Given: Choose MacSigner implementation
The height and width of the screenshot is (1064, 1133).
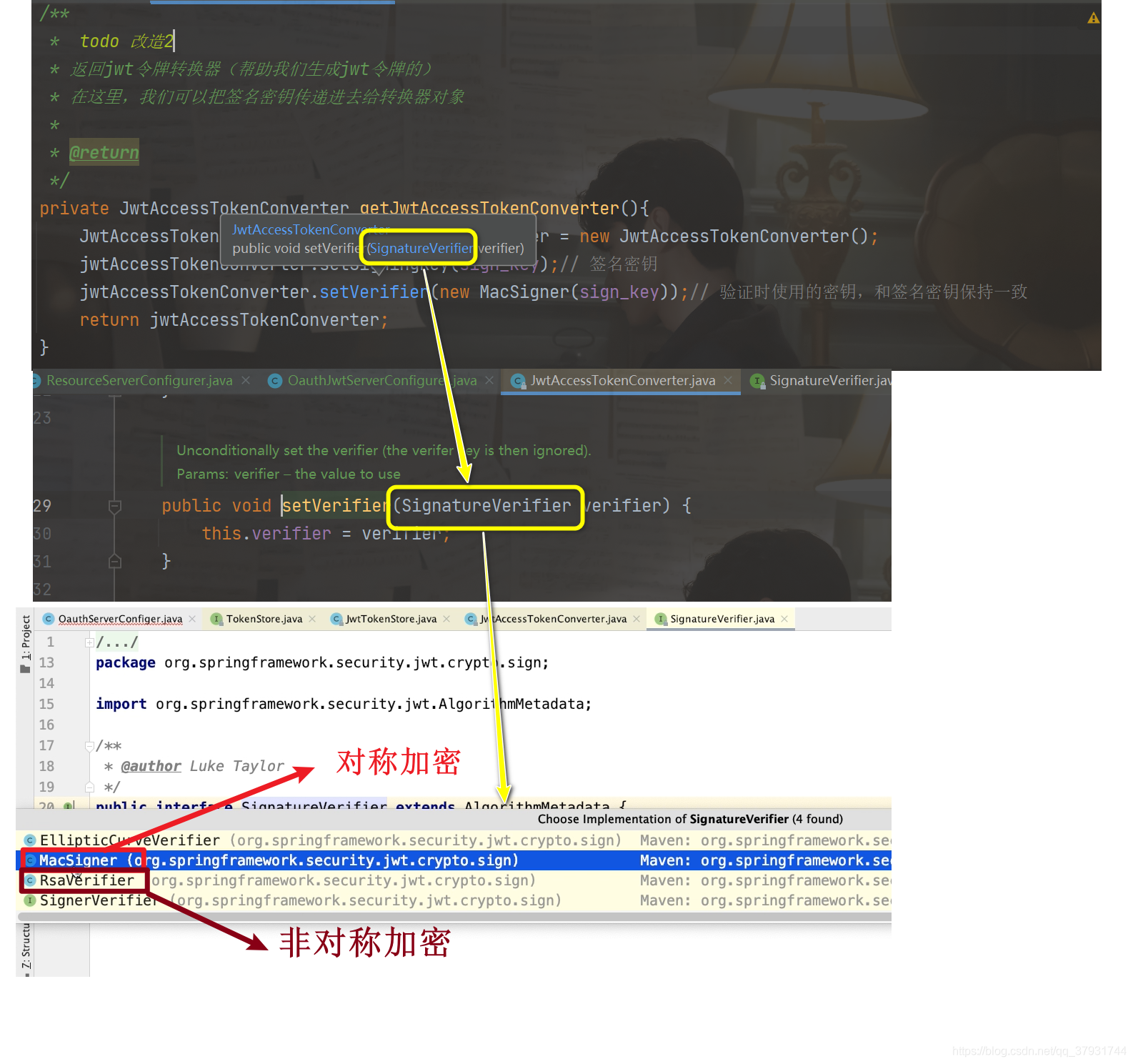Looking at the screenshot, I should (x=454, y=860).
